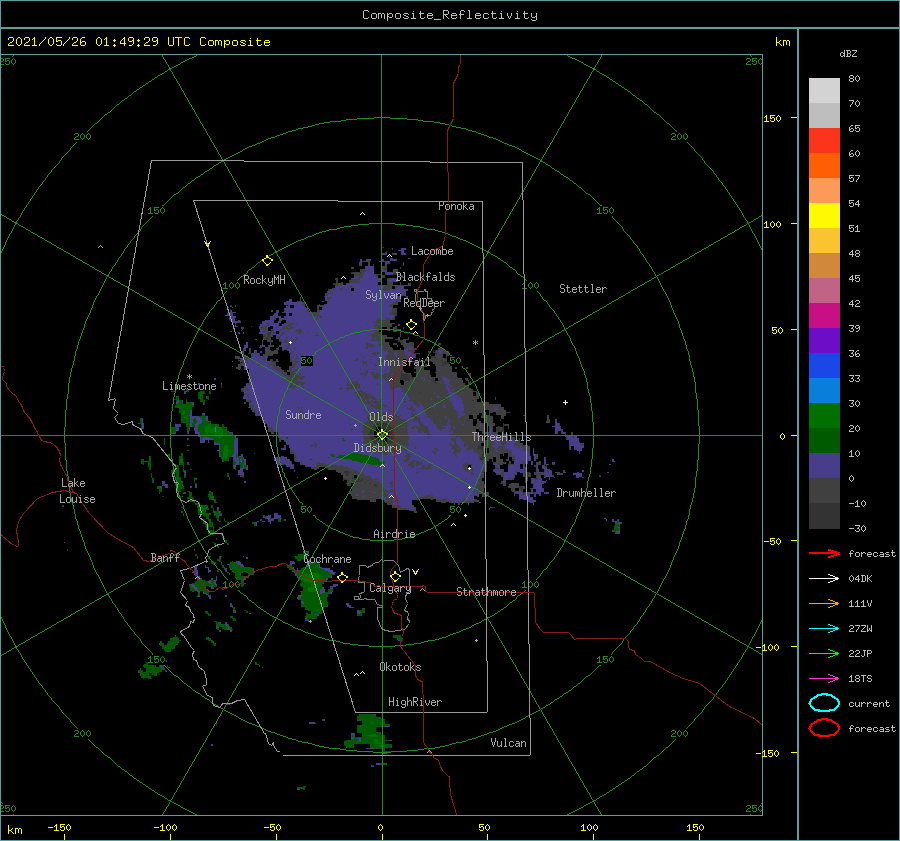Click the Innisfail label on map

coord(404,362)
